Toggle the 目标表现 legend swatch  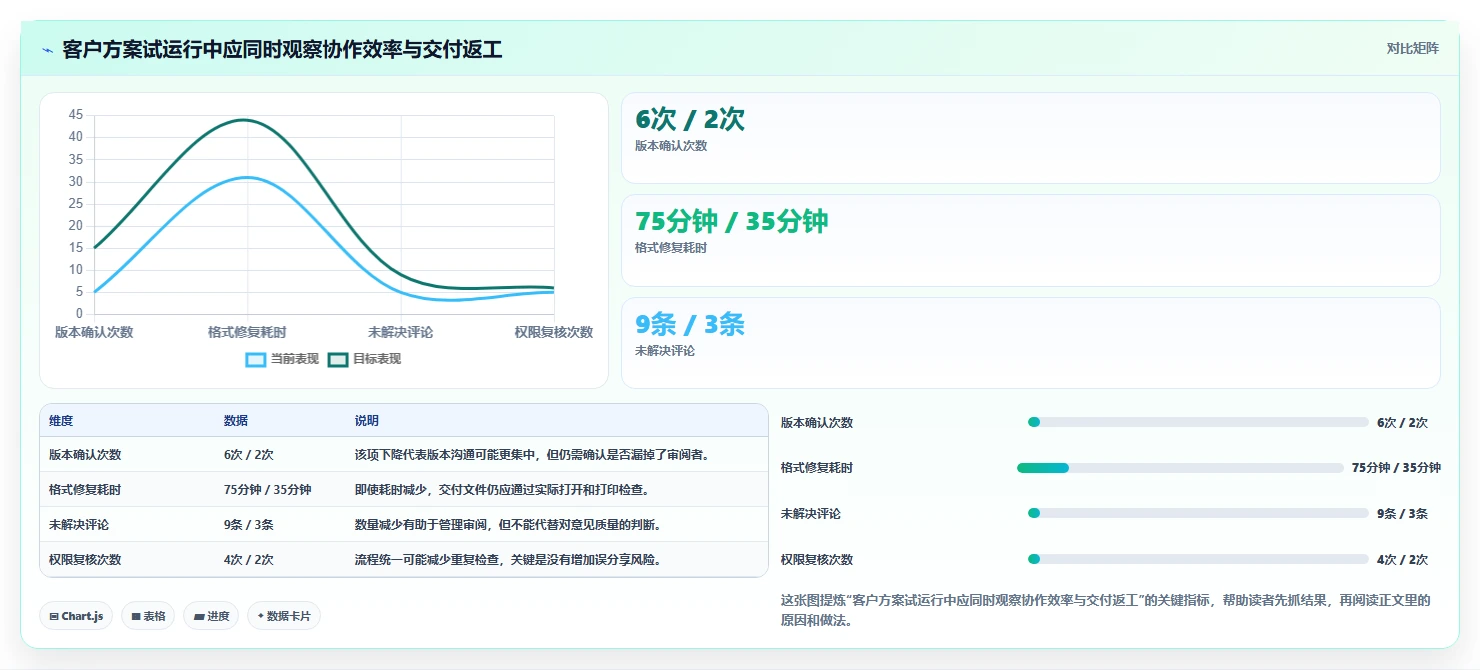[338, 359]
